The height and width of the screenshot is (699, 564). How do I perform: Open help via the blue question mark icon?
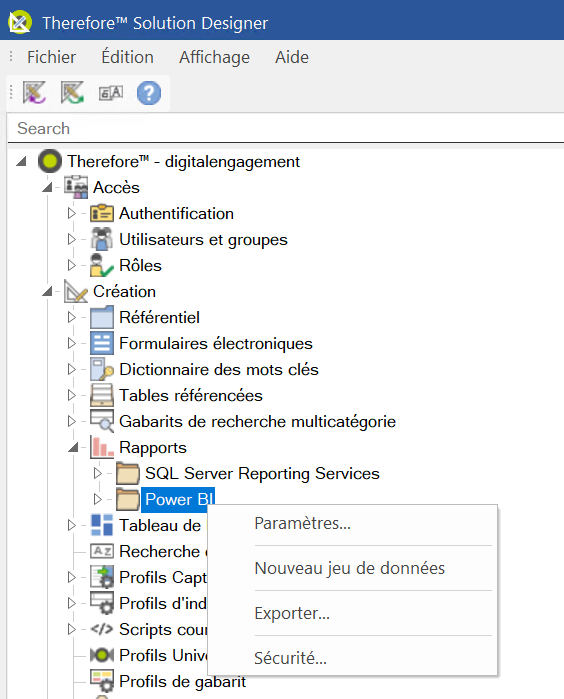tap(149, 93)
